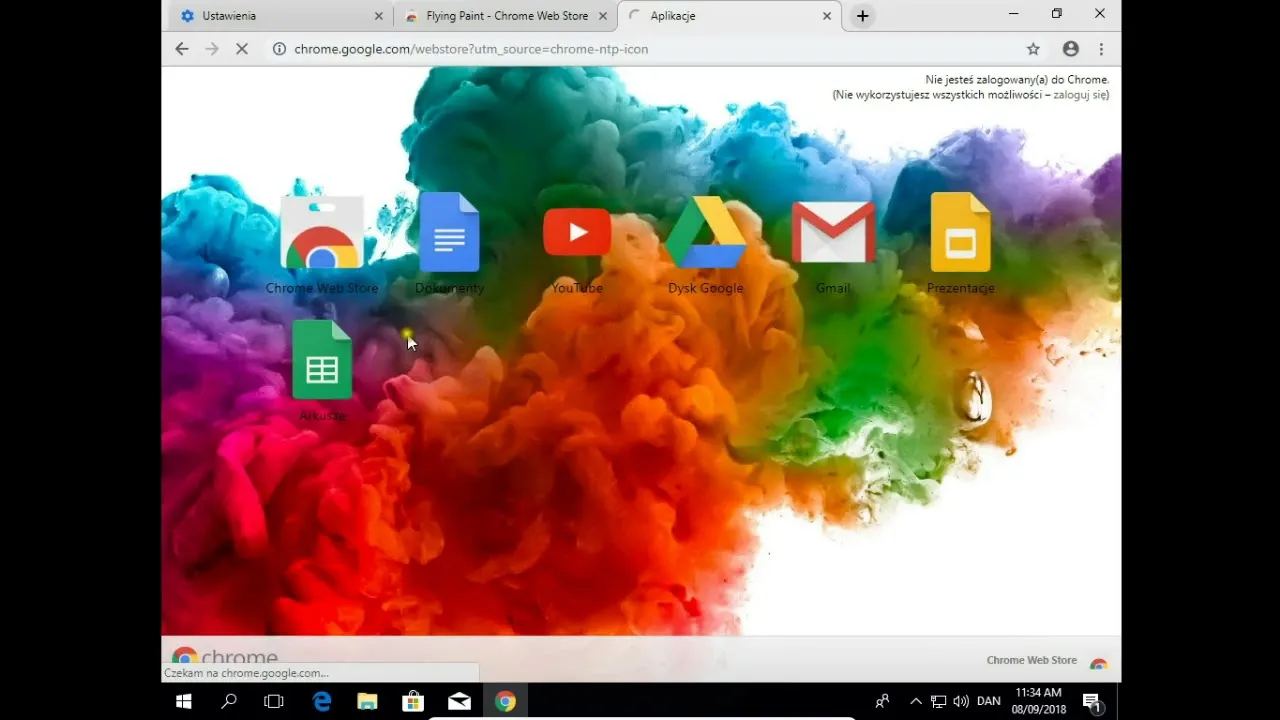1280x720 pixels.
Task: Switch to Flying Paint - Chrome Web Store tab
Action: click(505, 16)
